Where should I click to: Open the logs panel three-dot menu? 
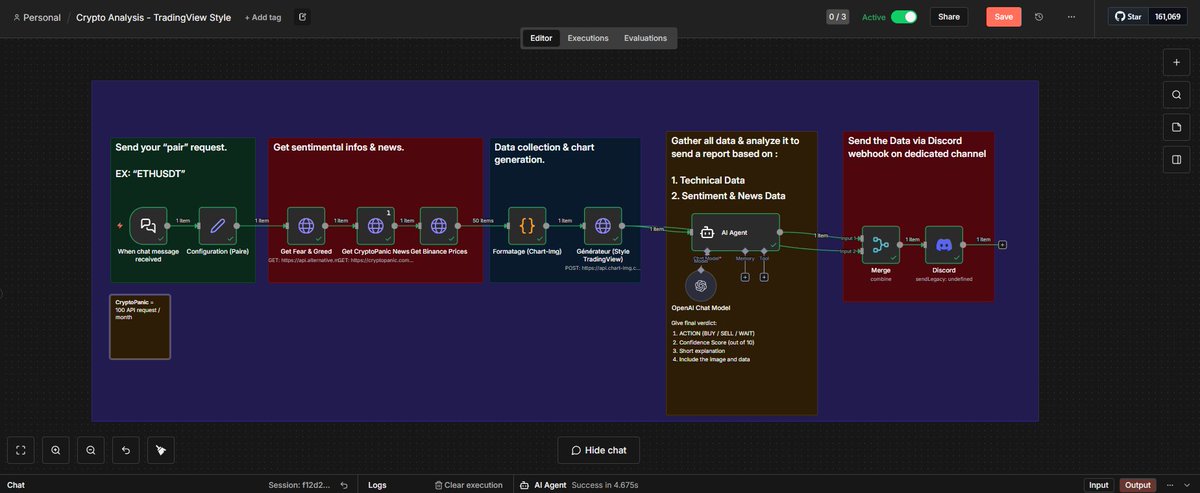point(1170,485)
